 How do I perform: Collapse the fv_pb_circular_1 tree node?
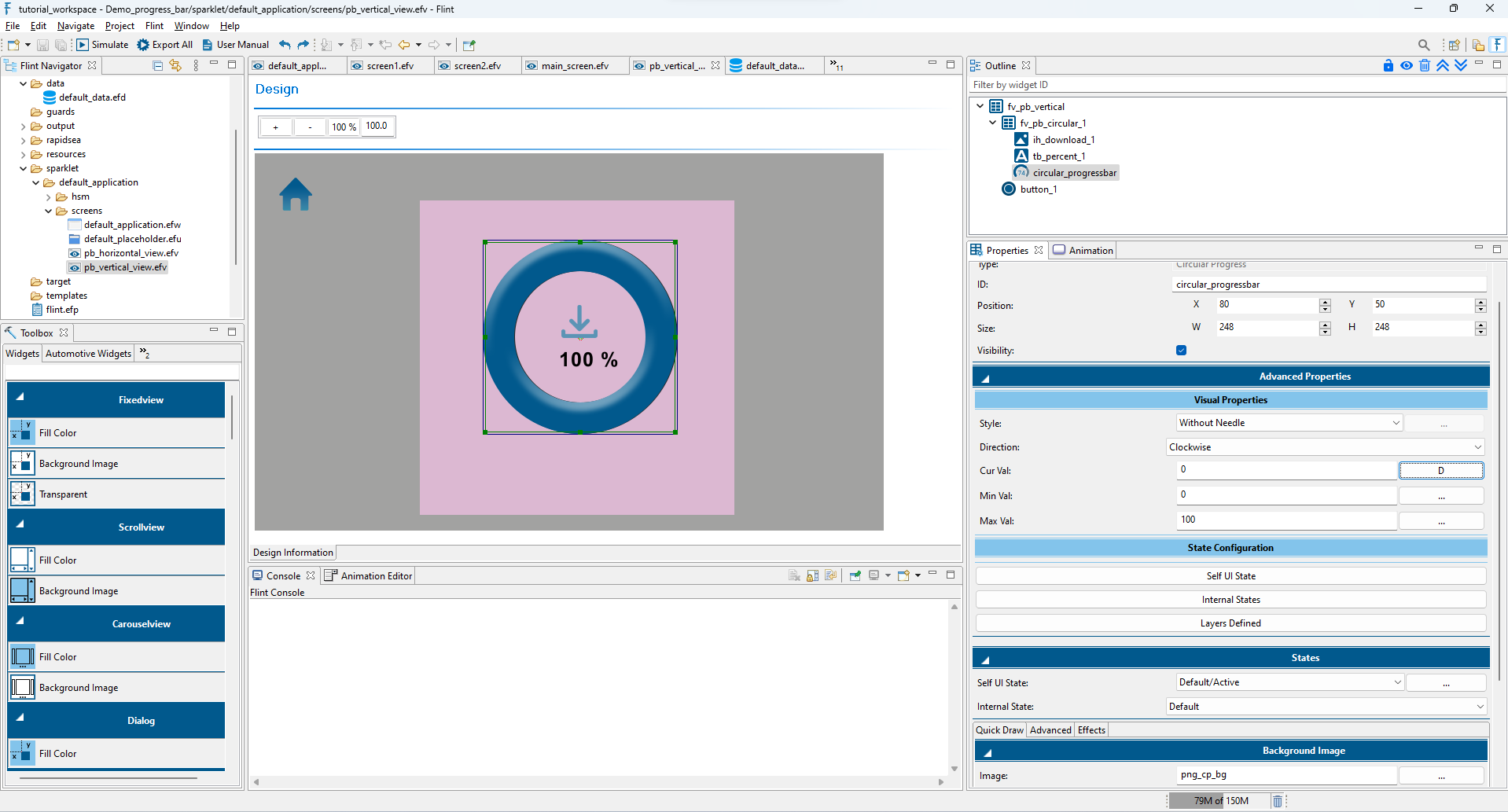992,123
